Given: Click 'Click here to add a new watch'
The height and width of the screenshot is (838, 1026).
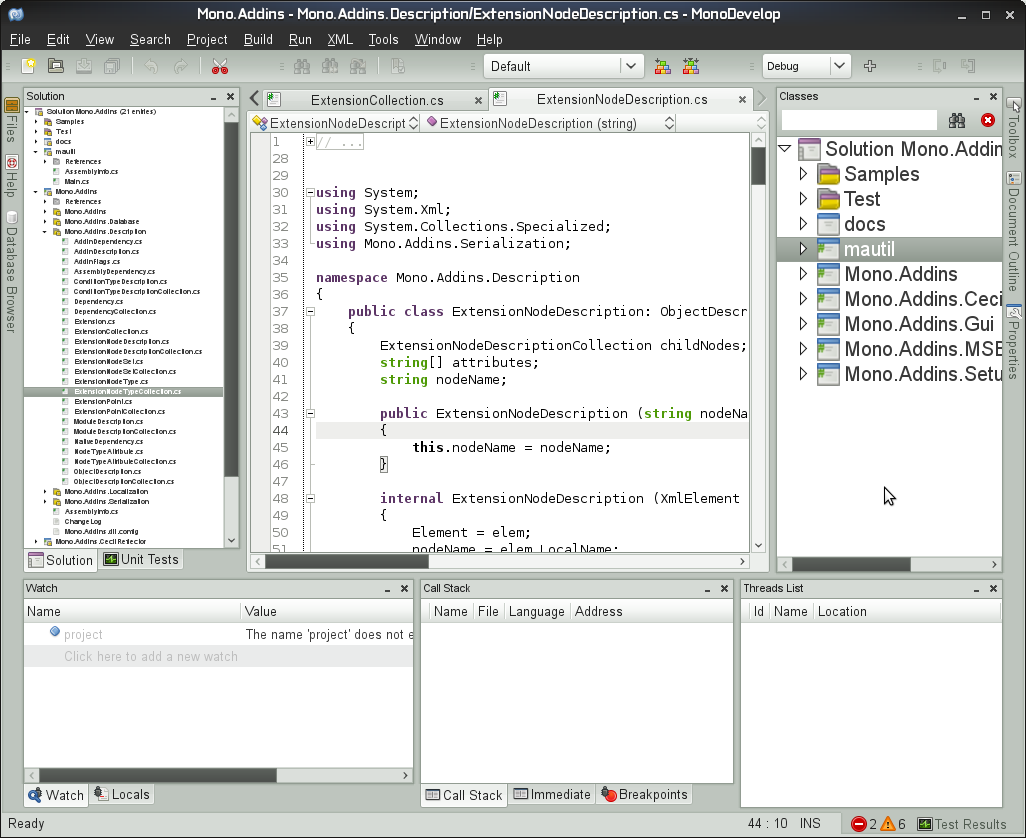Looking at the screenshot, I should click(151, 656).
